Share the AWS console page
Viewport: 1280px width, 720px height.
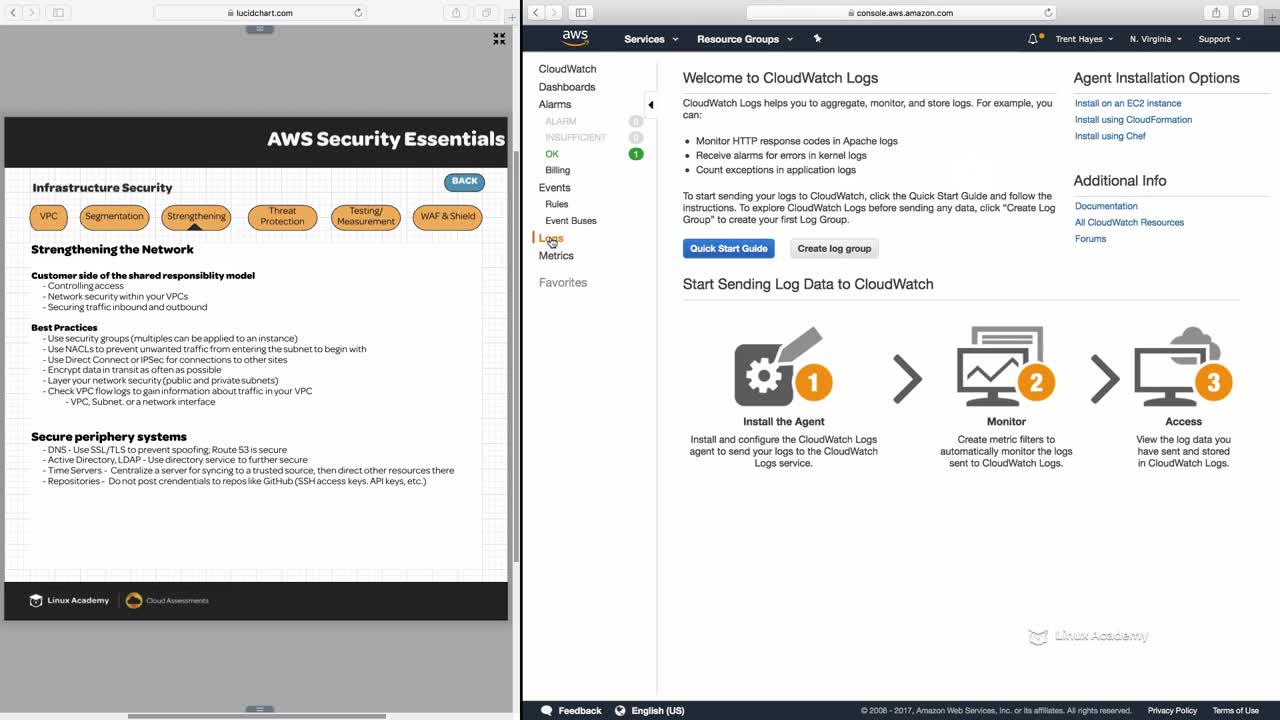1216,13
